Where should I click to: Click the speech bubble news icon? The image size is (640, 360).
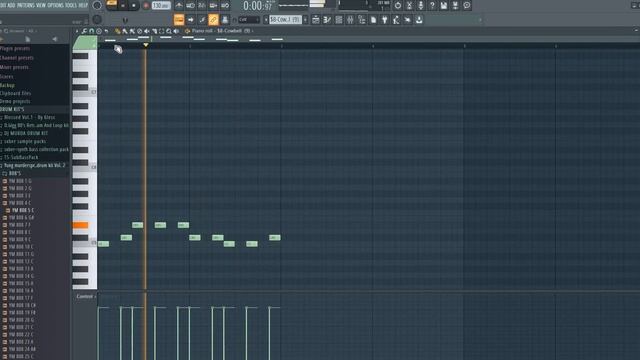pos(467,5)
